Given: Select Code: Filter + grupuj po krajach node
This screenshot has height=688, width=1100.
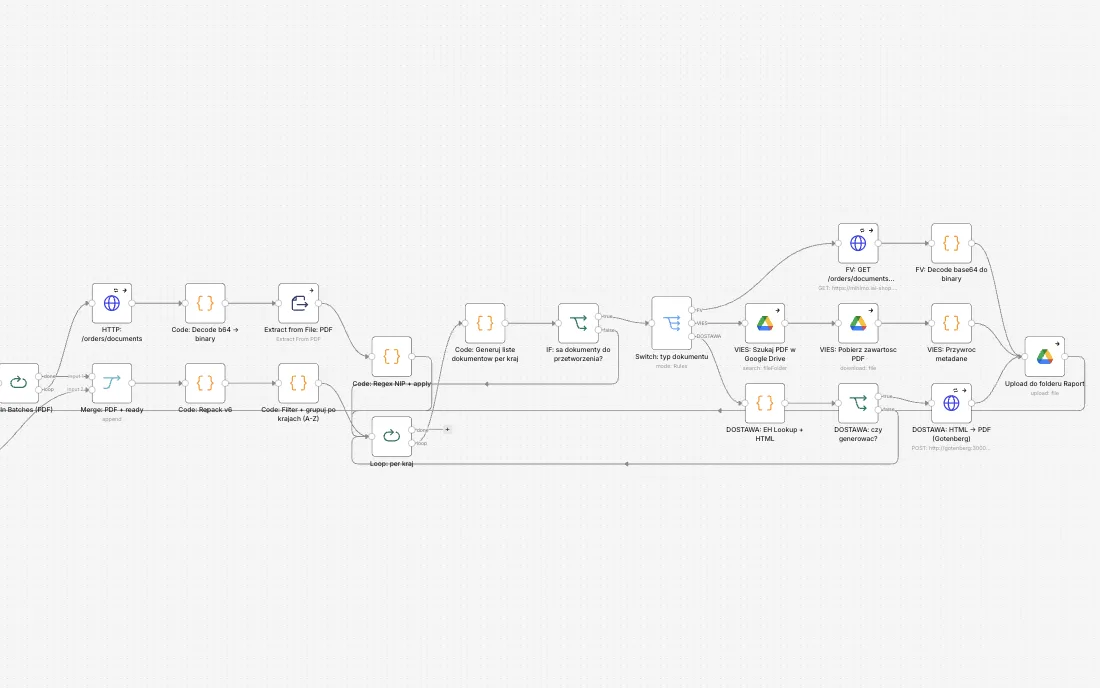Looking at the screenshot, I should [298, 383].
